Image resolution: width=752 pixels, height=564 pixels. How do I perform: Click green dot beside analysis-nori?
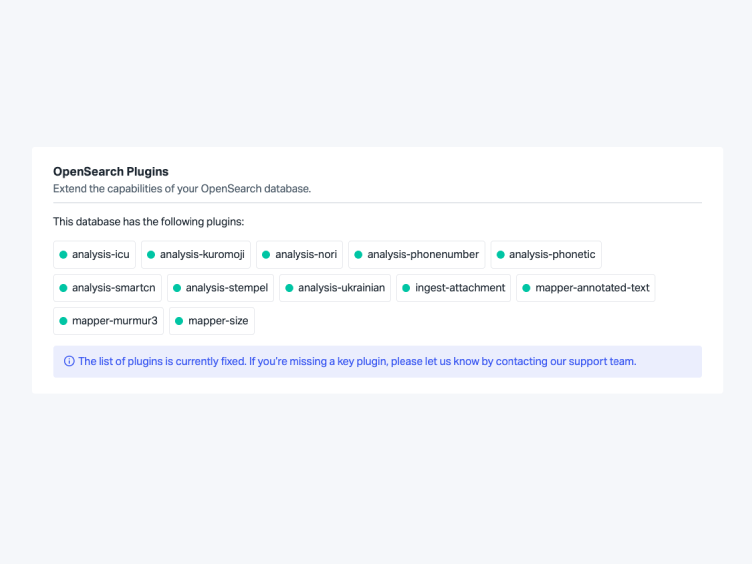tap(266, 255)
